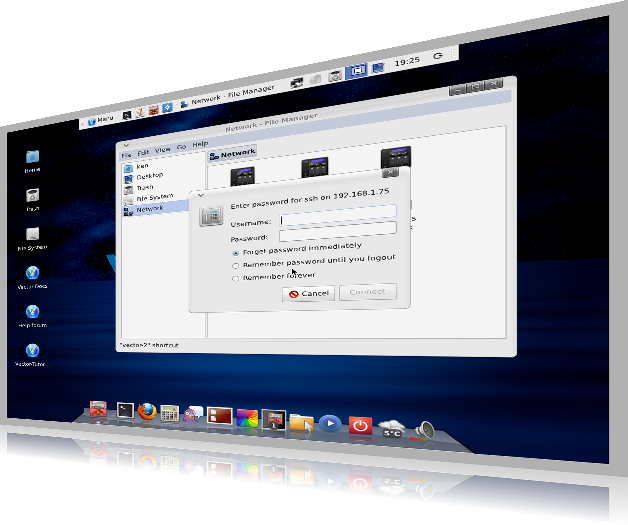Choose the Remember forever option
The image size is (628, 525).
coord(235,279)
